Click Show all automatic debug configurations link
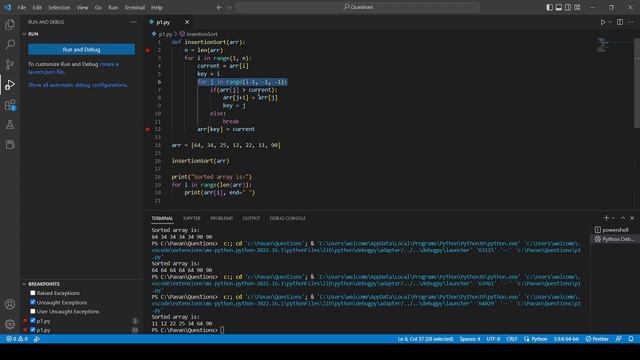Image resolution: width=640 pixels, height=360 pixels. point(78,85)
